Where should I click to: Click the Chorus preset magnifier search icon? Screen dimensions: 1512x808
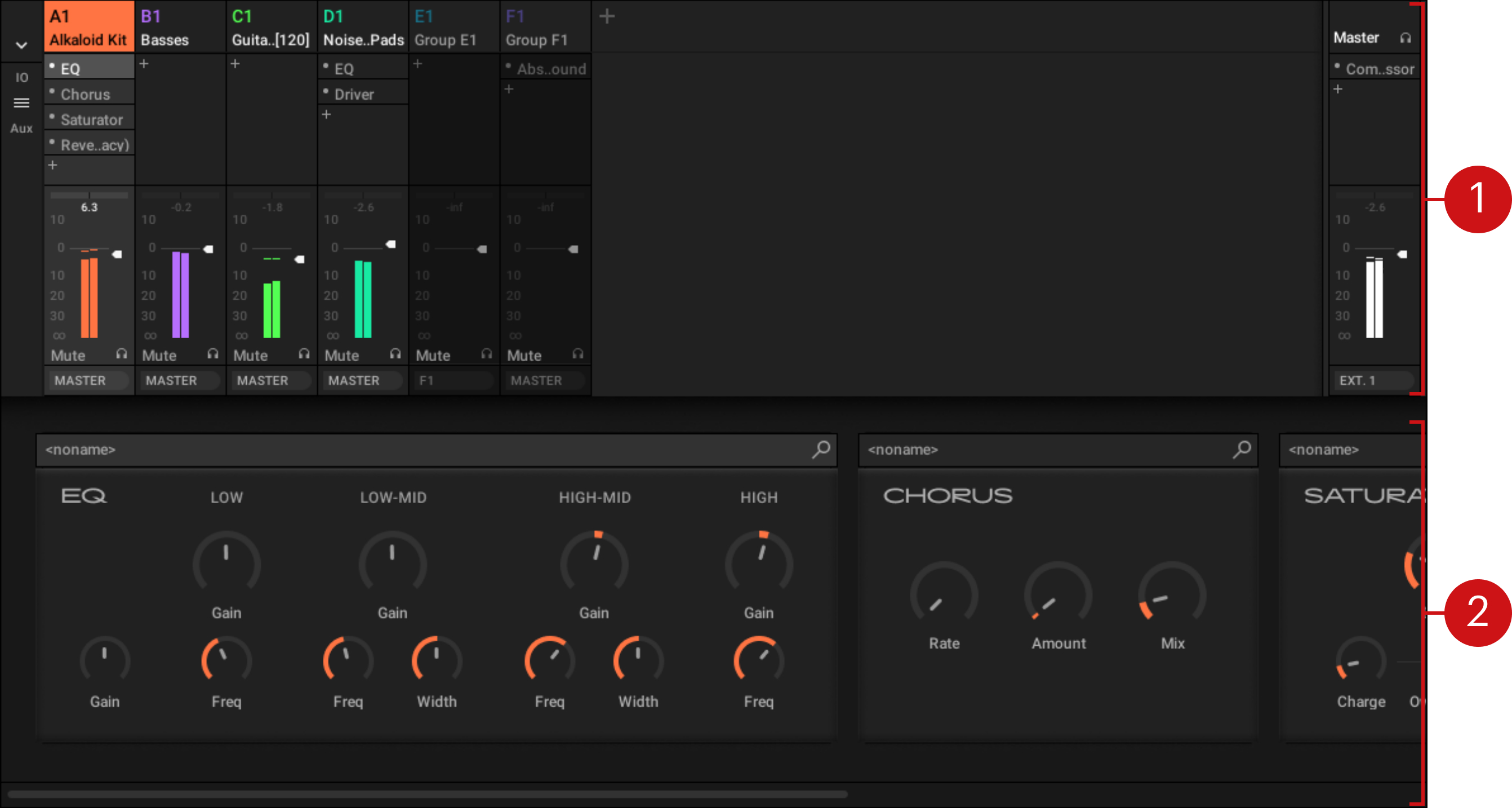click(x=1242, y=450)
